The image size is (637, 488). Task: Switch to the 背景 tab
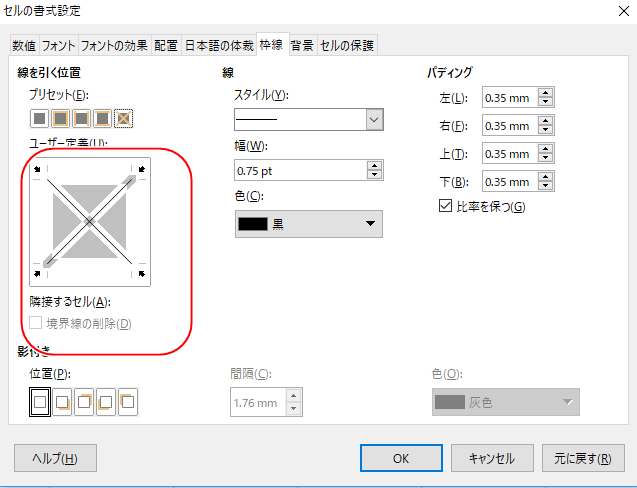click(302, 46)
